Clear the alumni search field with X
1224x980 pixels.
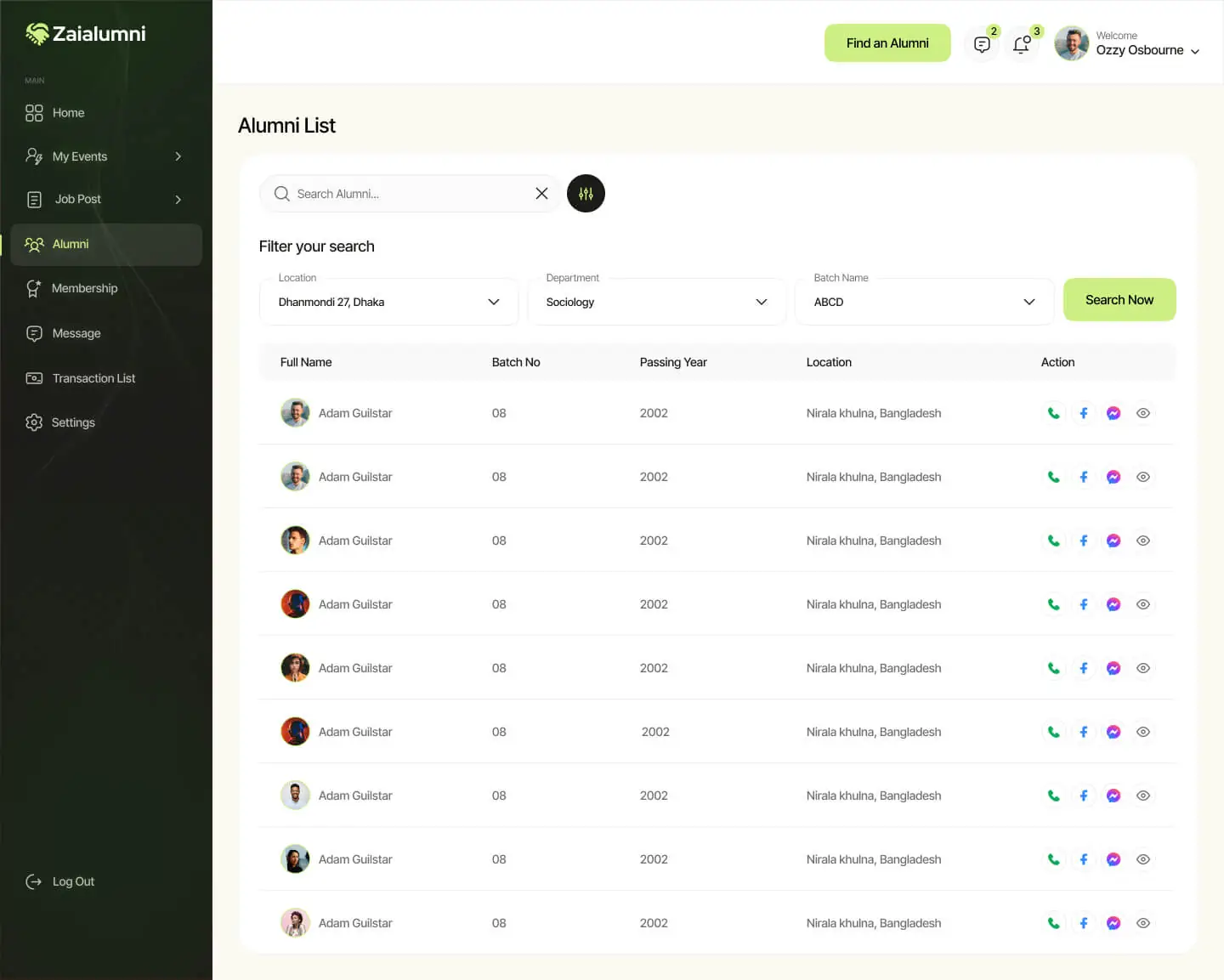click(541, 194)
